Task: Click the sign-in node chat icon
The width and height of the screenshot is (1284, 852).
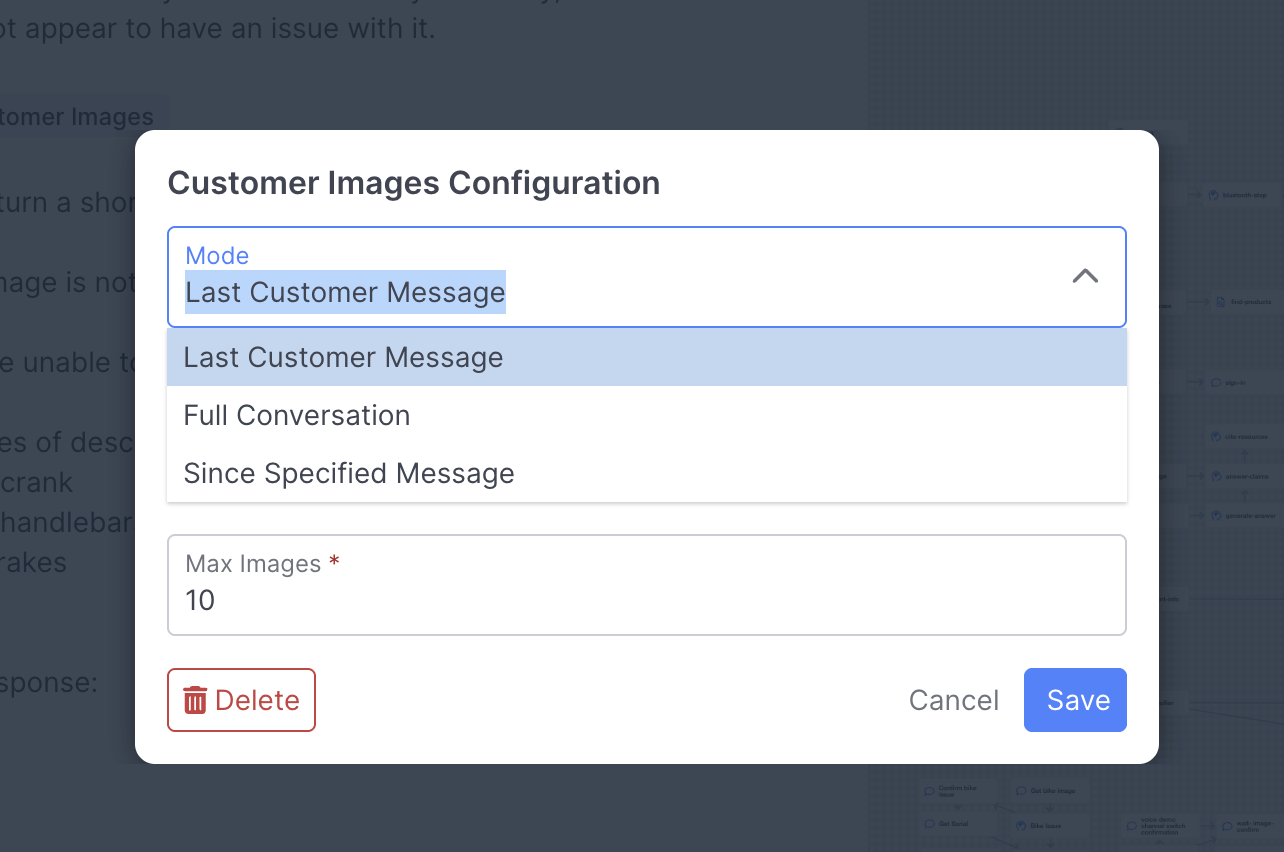Action: pos(1215,382)
